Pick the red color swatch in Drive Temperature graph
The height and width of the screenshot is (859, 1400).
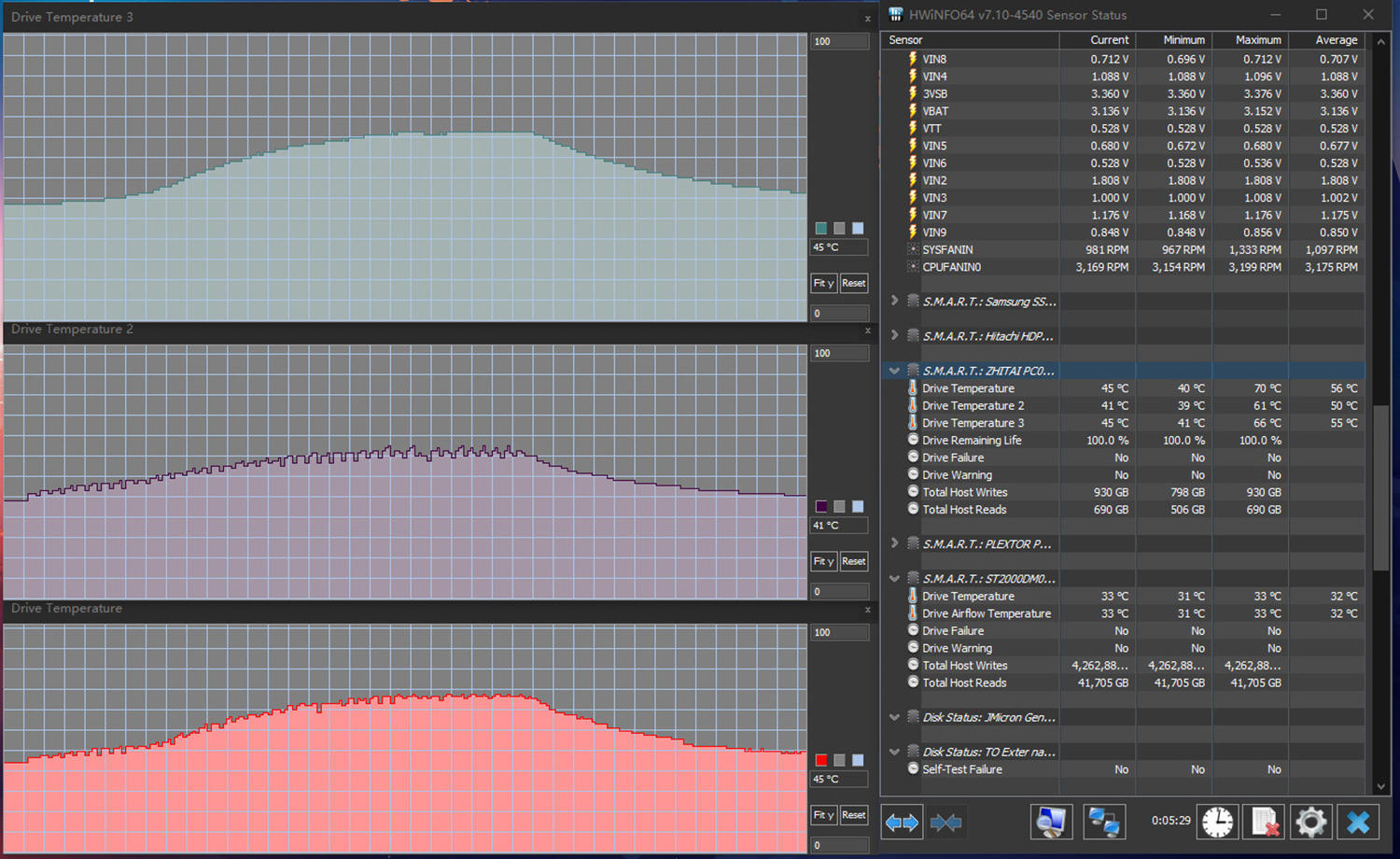[x=821, y=760]
